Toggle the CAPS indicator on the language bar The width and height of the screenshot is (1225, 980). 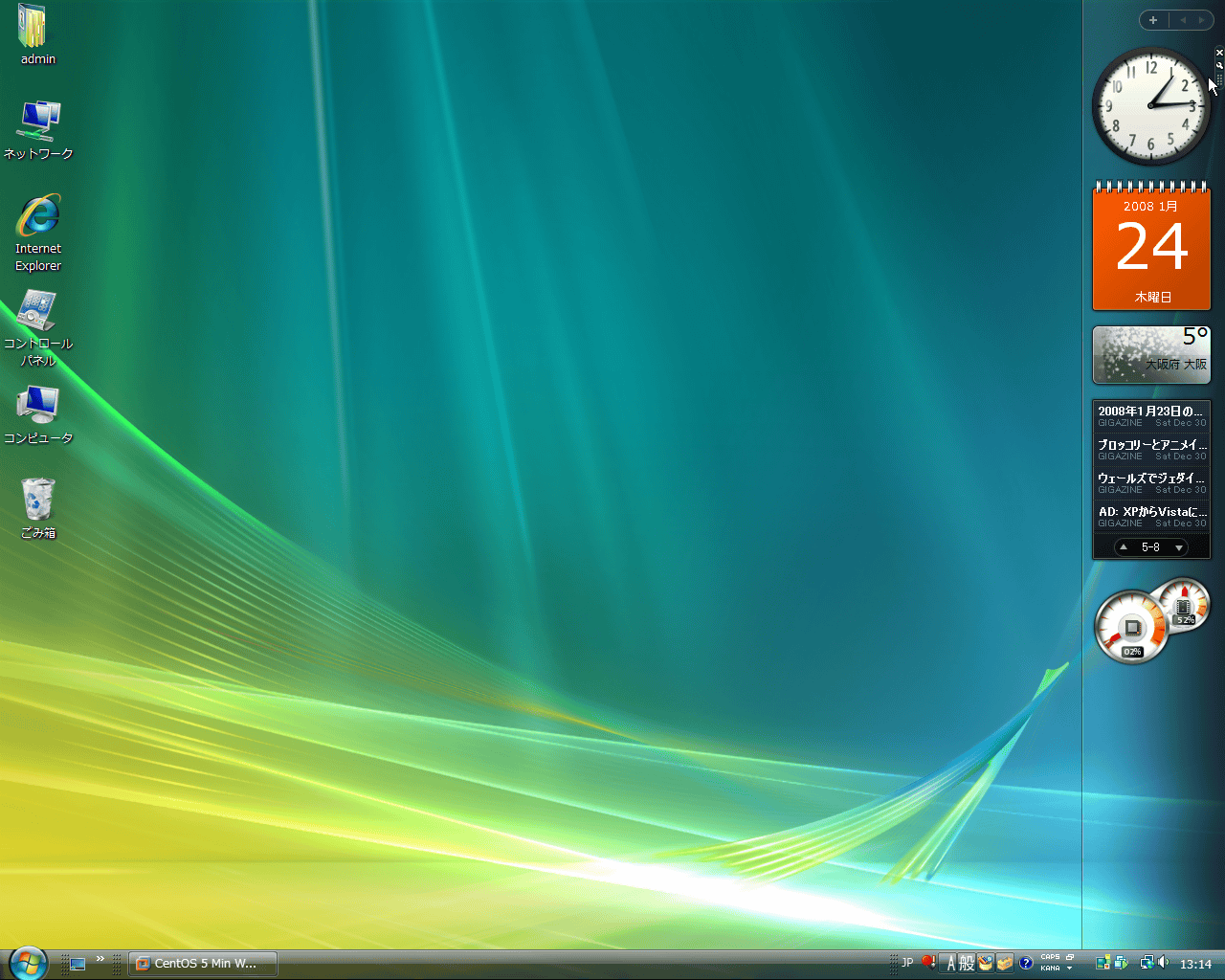pyautogui.click(x=1051, y=957)
